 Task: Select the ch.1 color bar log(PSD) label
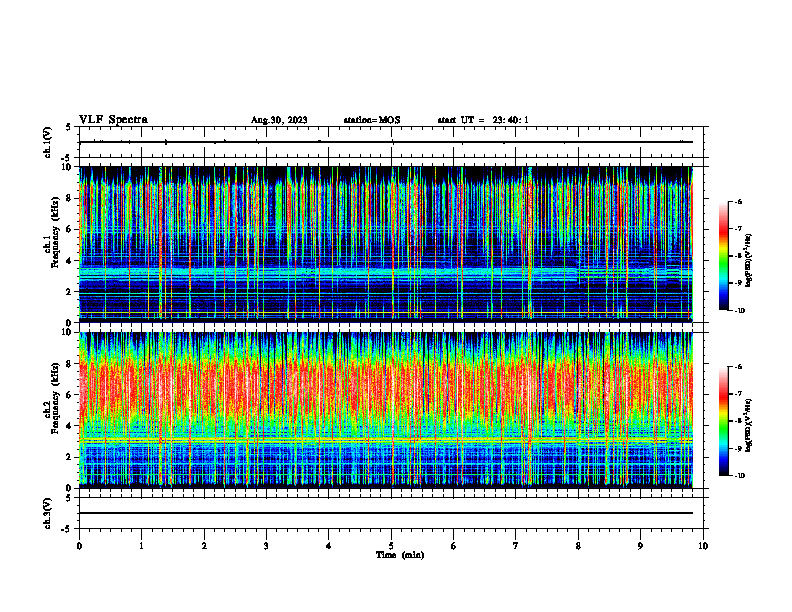tap(749, 260)
